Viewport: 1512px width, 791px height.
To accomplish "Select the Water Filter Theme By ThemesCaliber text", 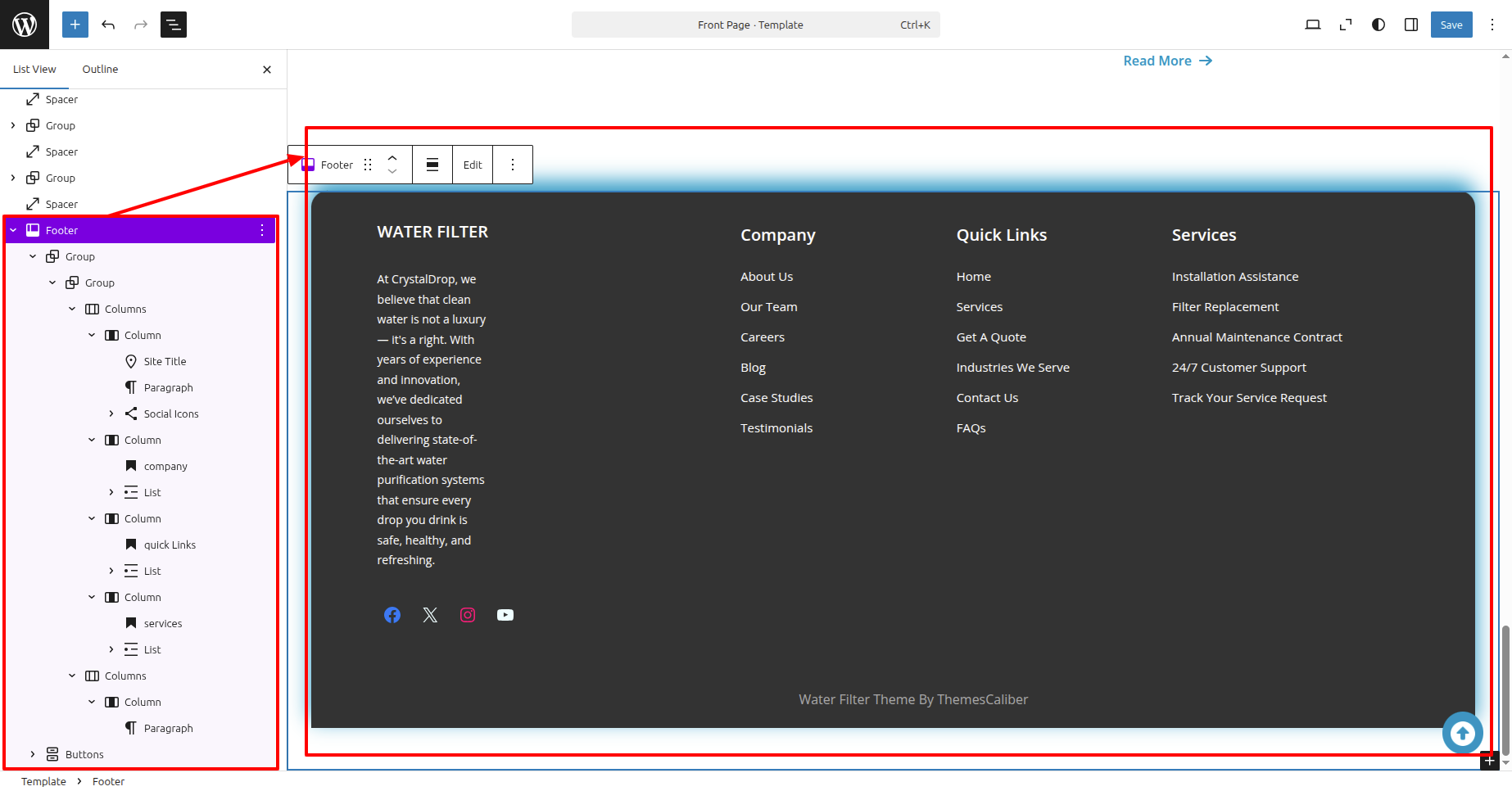I will coord(913,699).
